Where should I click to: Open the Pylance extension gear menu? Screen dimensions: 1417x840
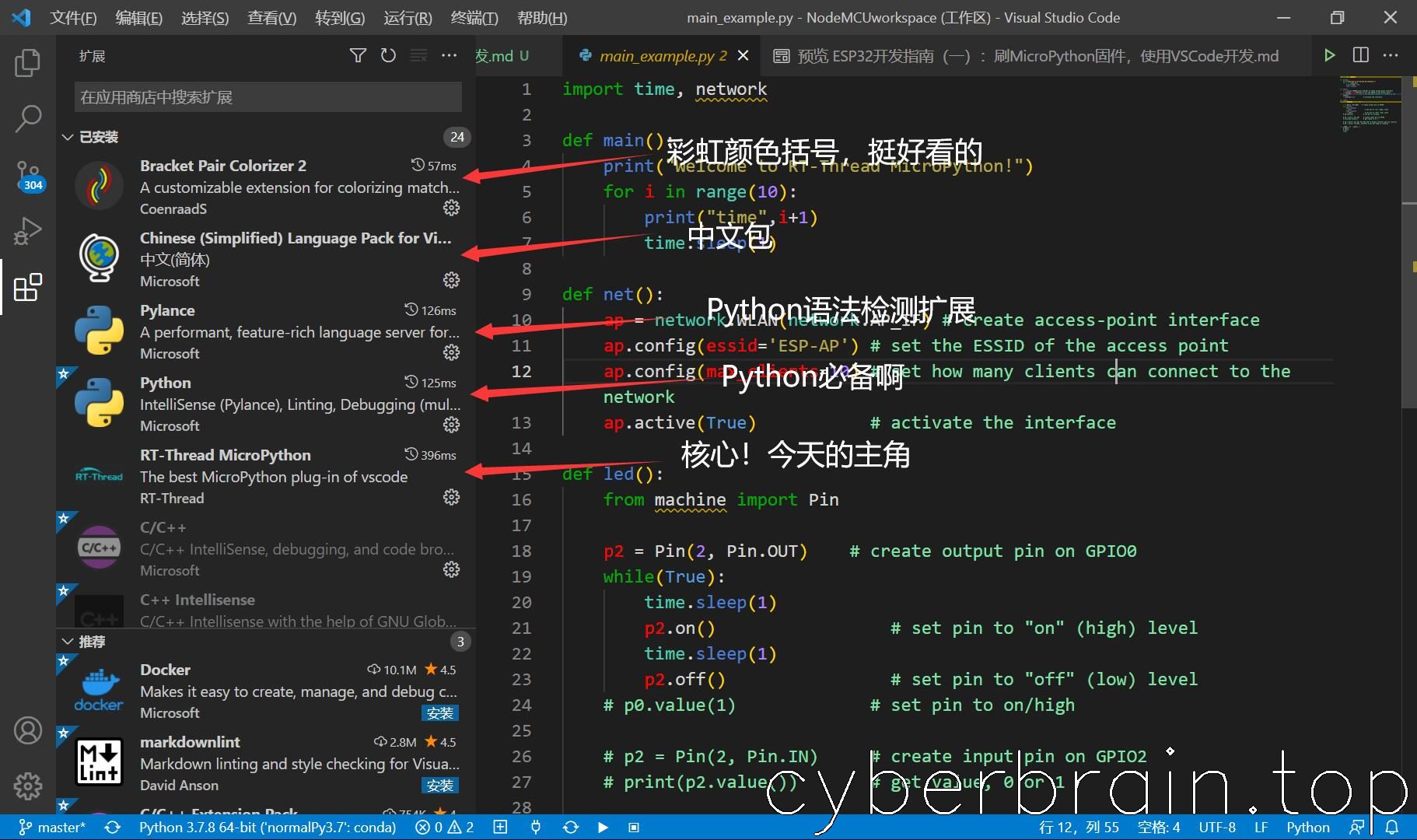[x=451, y=352]
